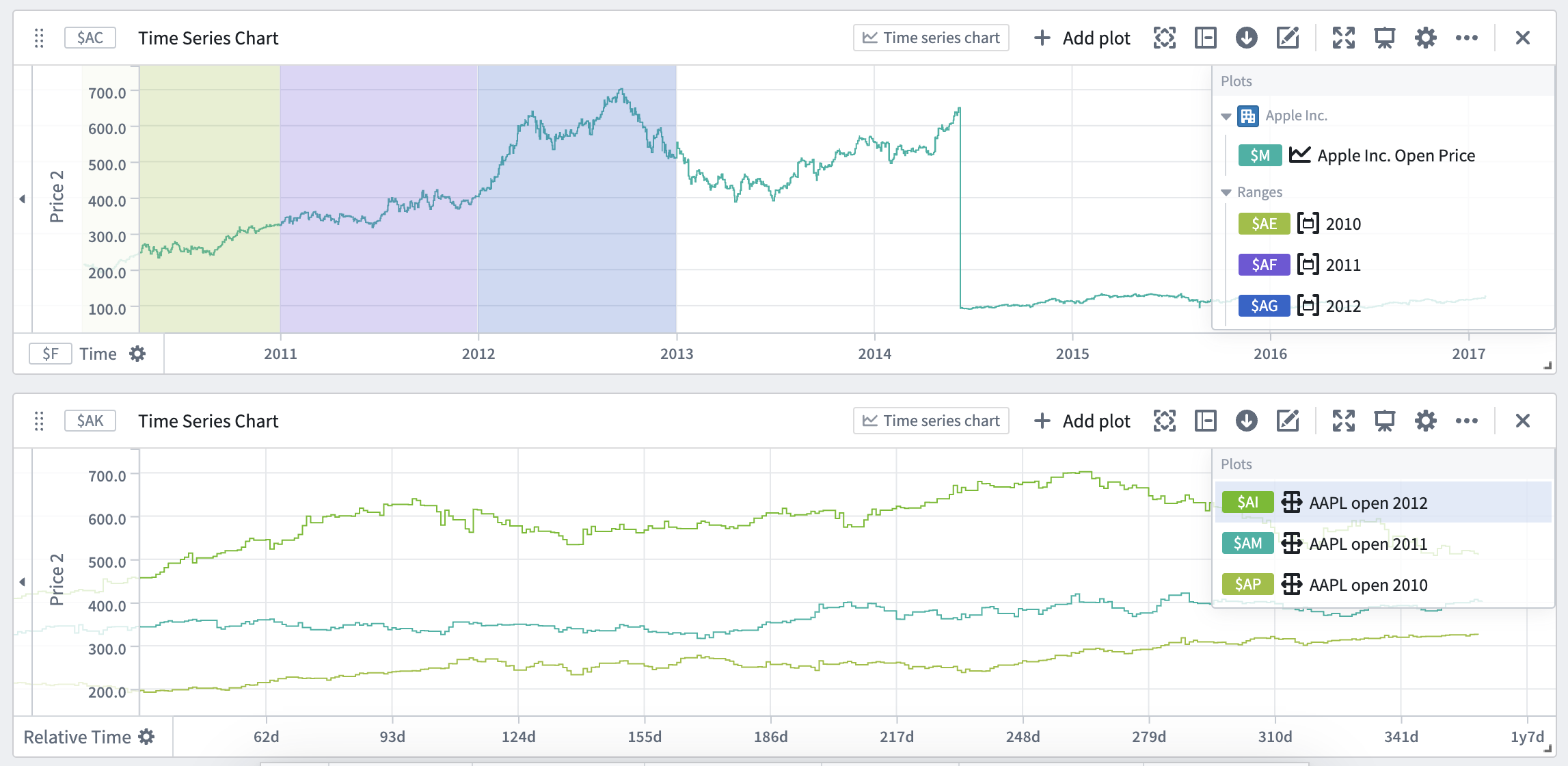Close the $AC Time Series Chart
The height and width of the screenshot is (766, 1568).
click(1523, 38)
